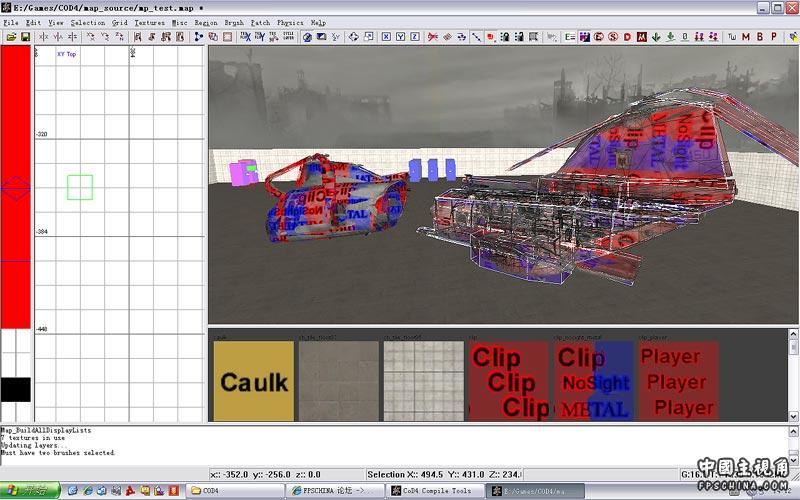Viewport: 800px width, 500px height.
Task: Toggle the red D toolbar button
Action: tap(628, 37)
